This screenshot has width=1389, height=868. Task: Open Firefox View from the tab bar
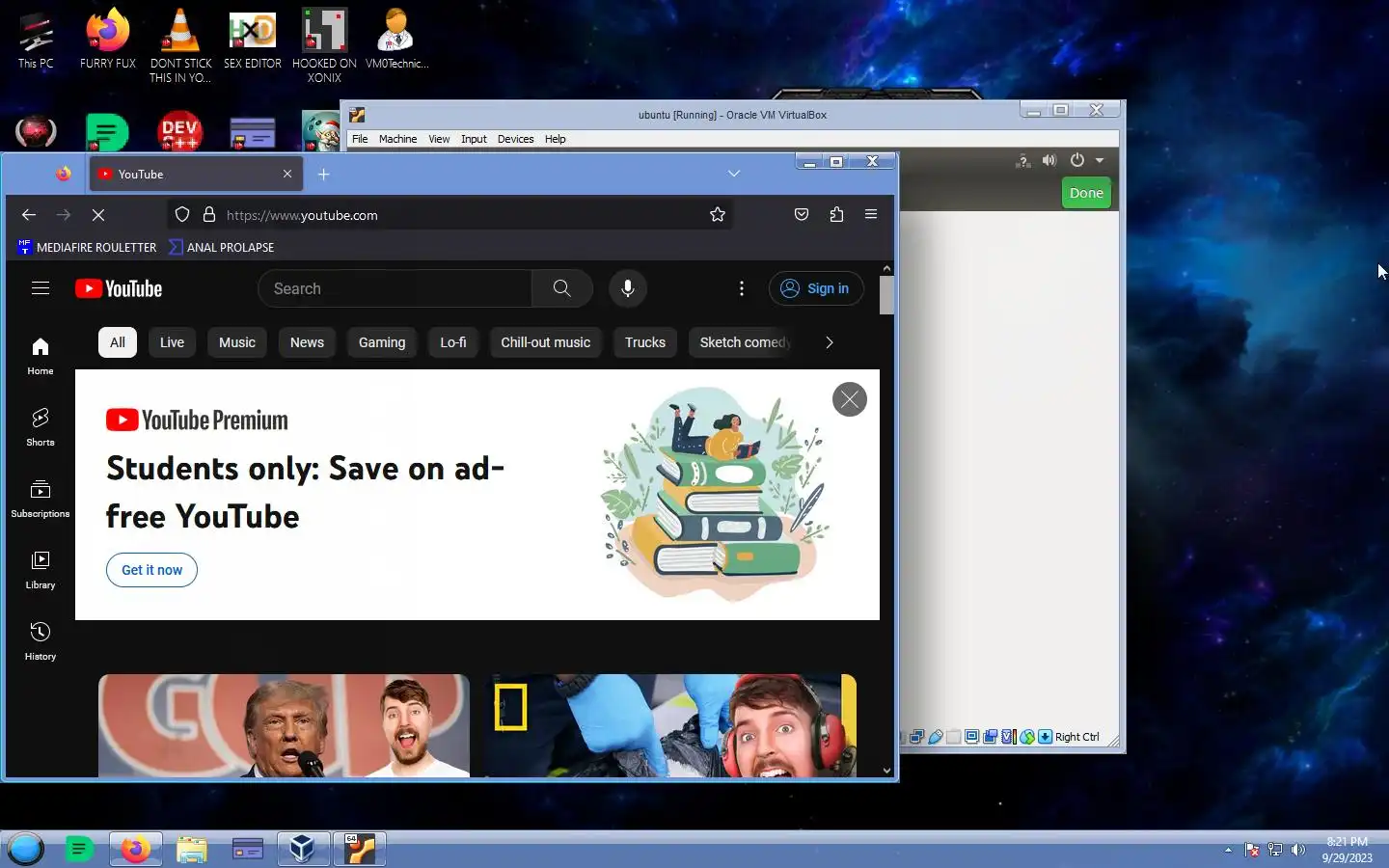64,174
